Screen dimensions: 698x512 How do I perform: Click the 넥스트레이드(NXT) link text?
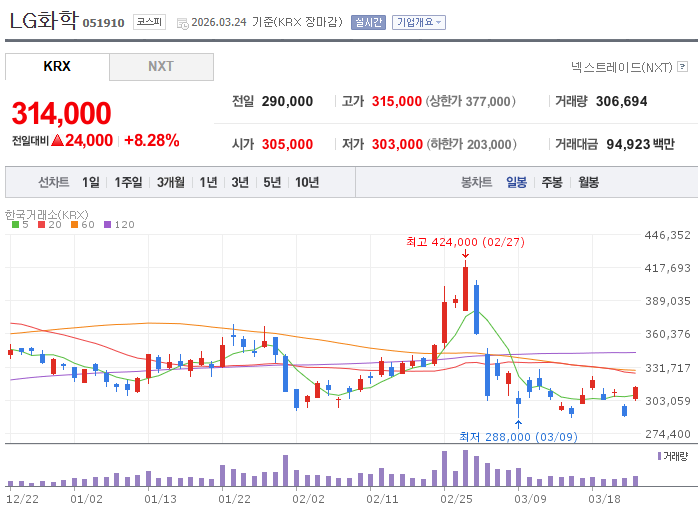pyautogui.click(x=622, y=67)
